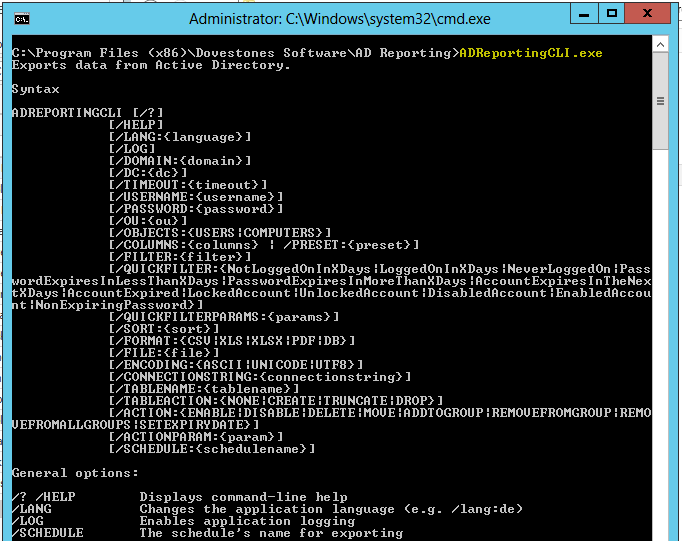Viewport: 682px width, 541px height.
Task: Click the "General options:" heading
Action: point(76,473)
